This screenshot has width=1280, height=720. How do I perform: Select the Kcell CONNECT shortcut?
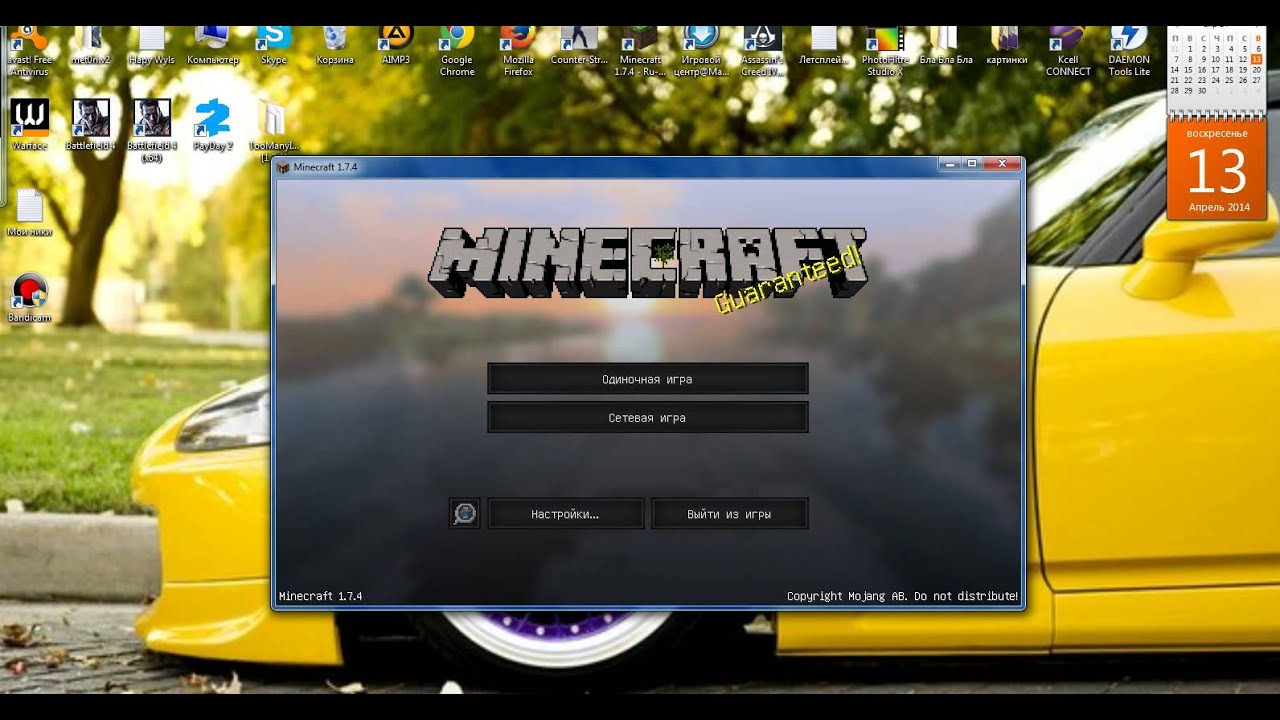1068,52
